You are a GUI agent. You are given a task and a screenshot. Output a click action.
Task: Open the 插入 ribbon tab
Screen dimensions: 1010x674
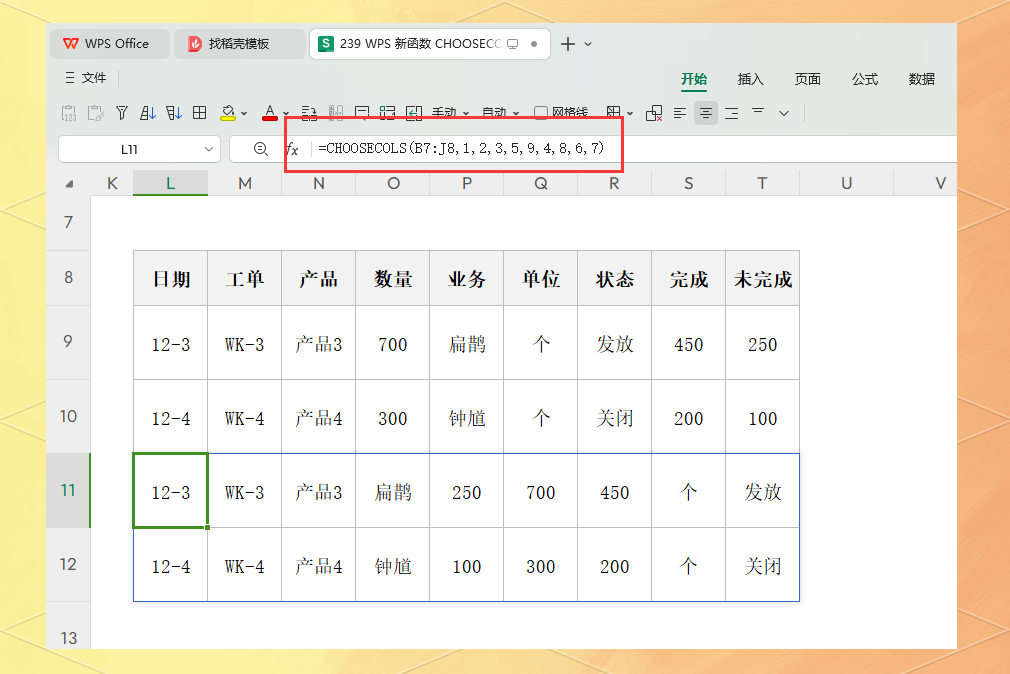[750, 79]
